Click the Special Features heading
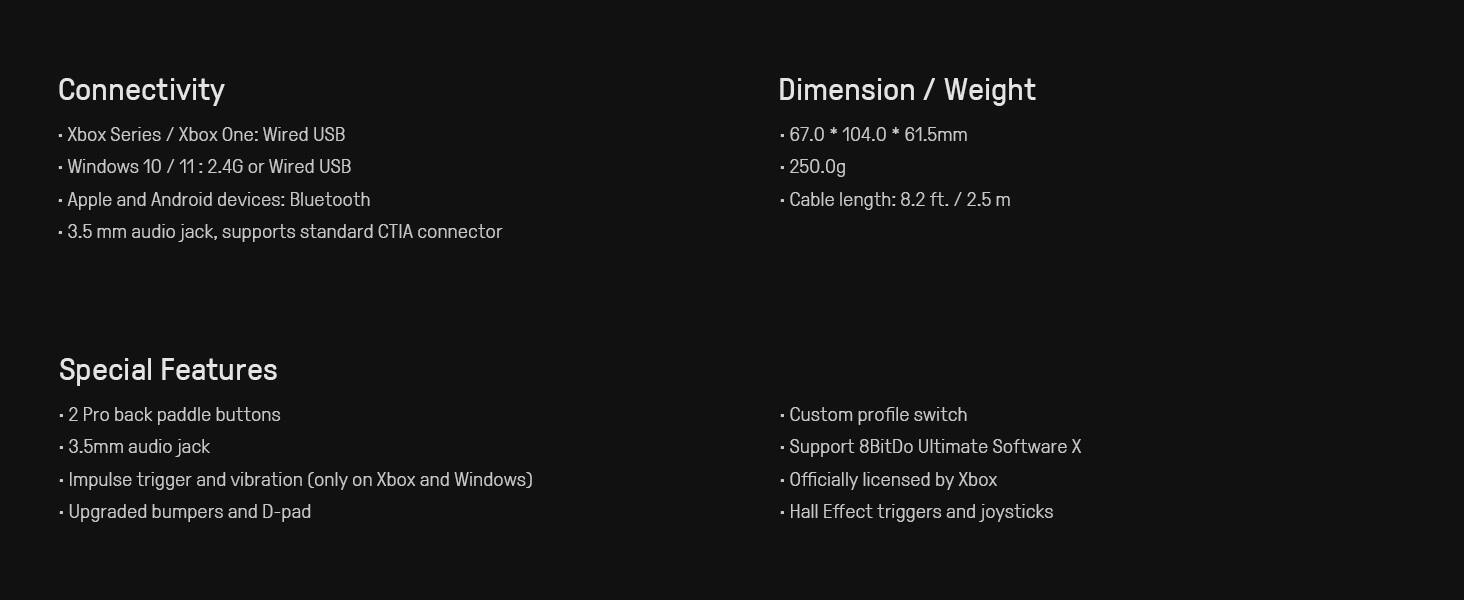Screen dimensions: 1464x600 point(168,370)
